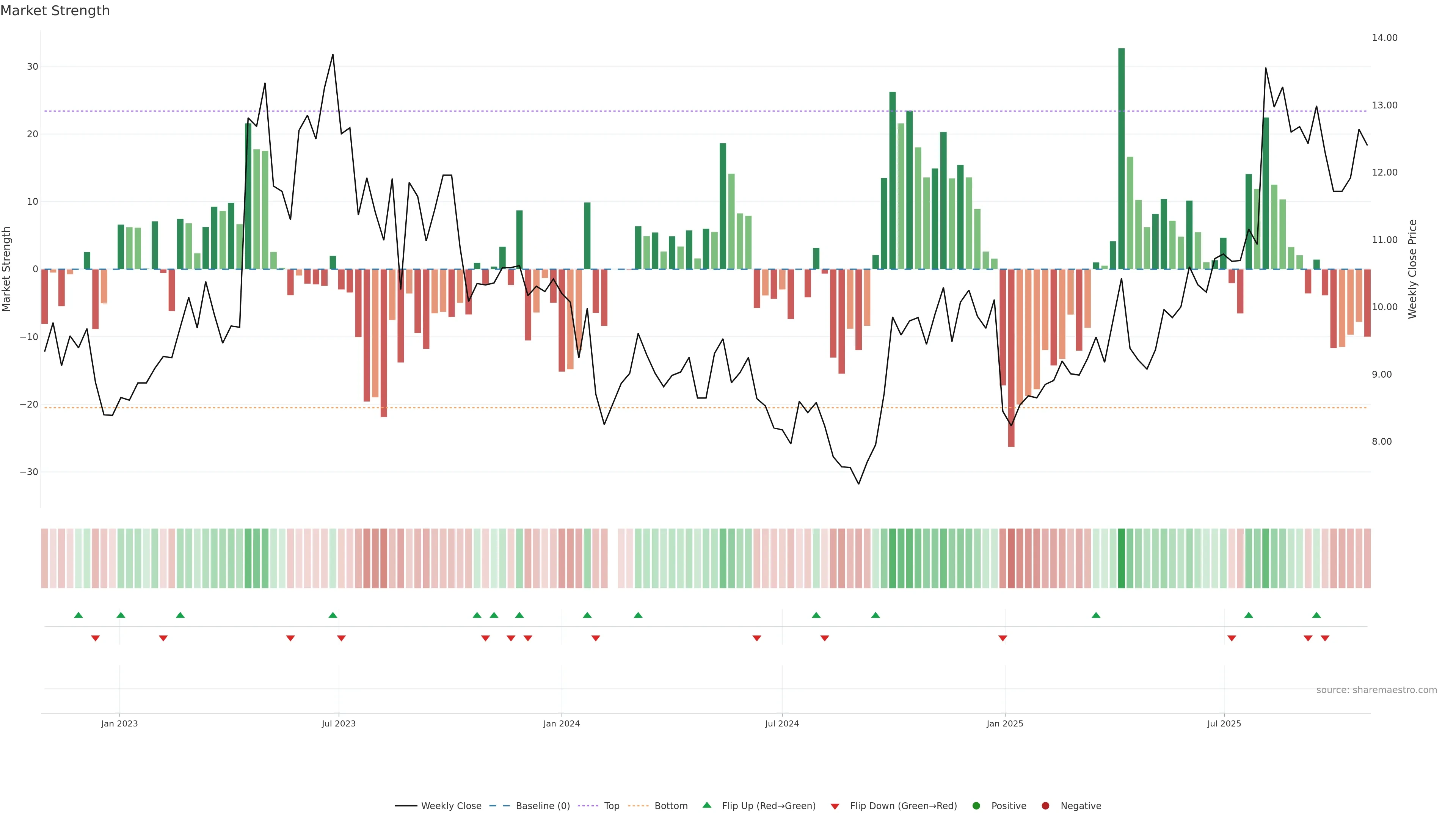Click the last red flip-down triangle marker
Viewport: 1456px width, 819px height.
click(1325, 638)
